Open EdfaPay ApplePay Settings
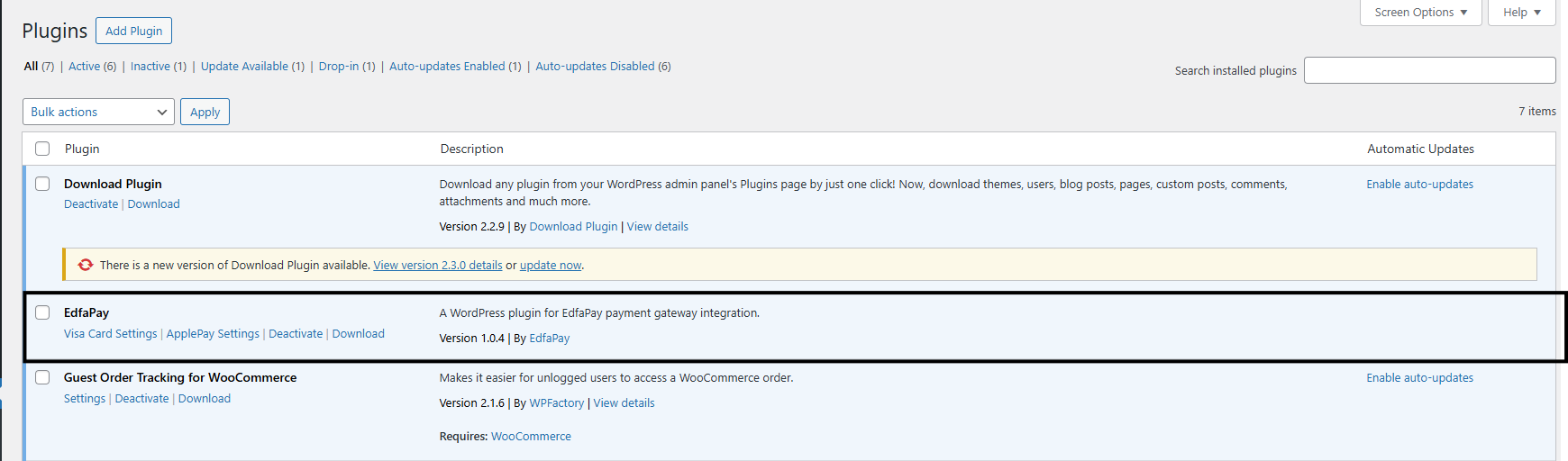The height and width of the screenshot is (461, 1568). point(213,334)
